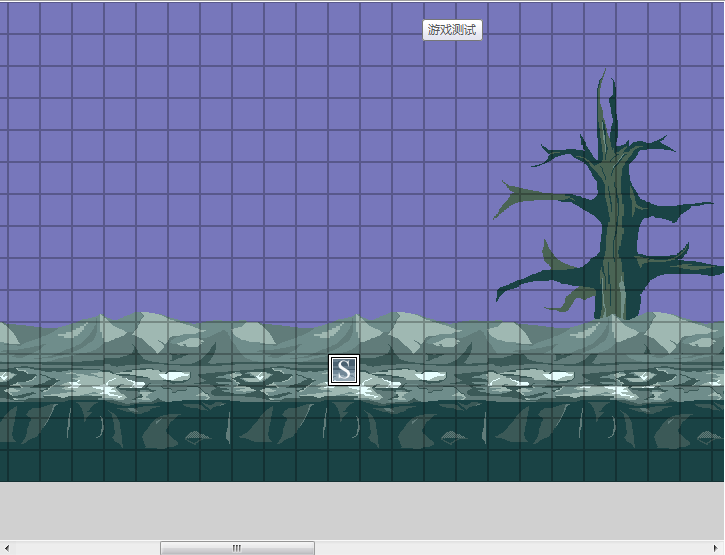
Task: Select the tile immediately left of S marker
Action: (x=312, y=370)
